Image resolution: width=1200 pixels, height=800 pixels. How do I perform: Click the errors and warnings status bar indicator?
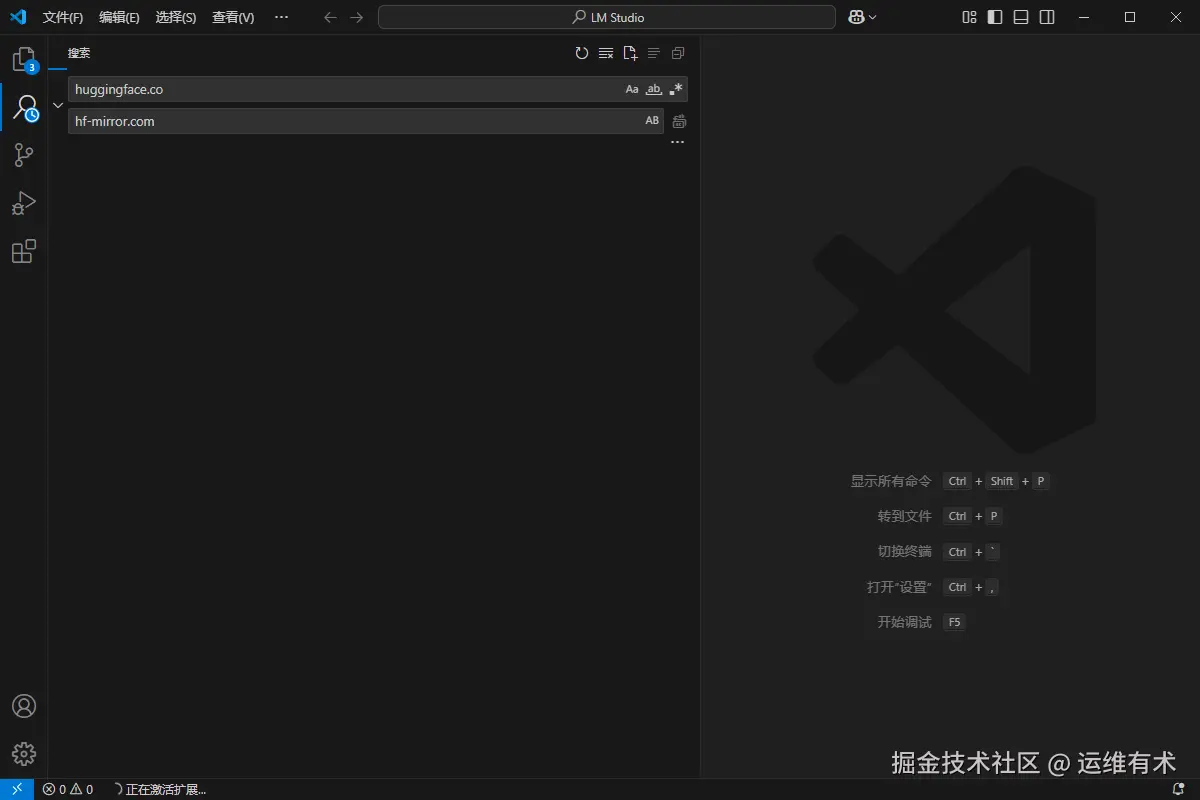[70, 789]
